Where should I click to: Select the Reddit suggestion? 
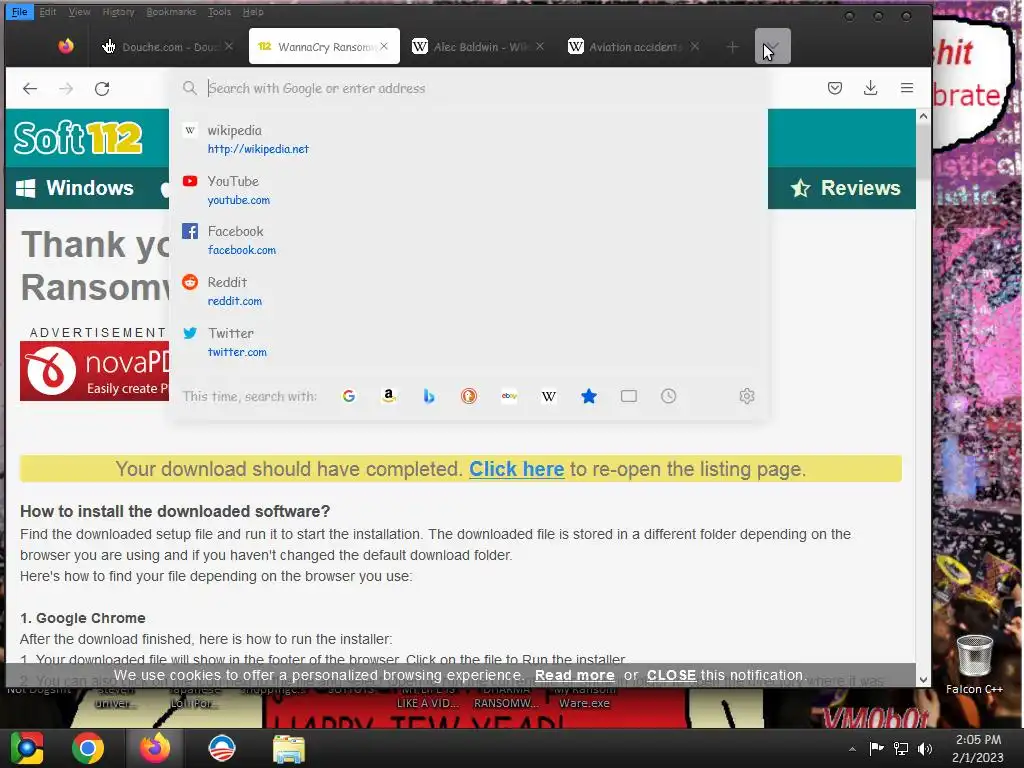[469, 291]
